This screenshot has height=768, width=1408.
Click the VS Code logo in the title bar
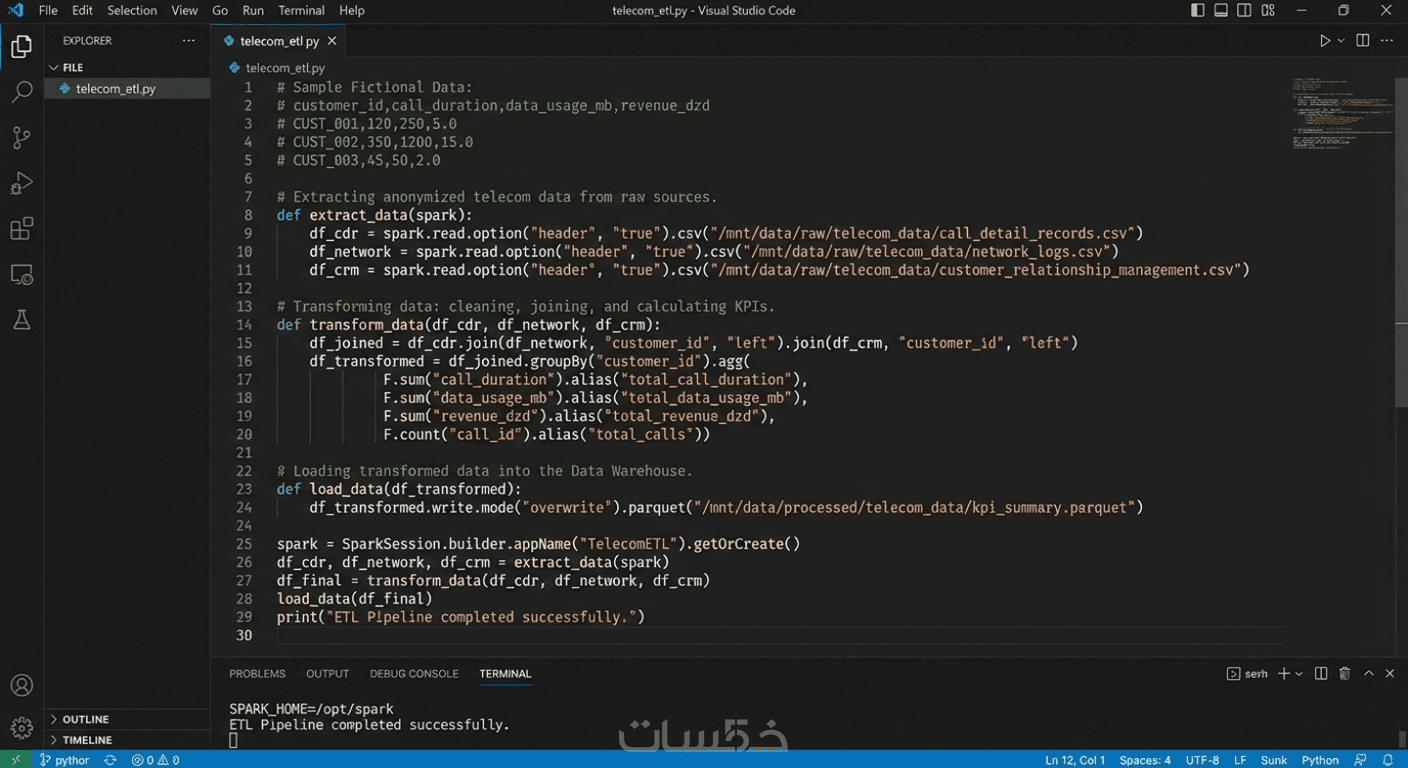pyautogui.click(x=16, y=10)
